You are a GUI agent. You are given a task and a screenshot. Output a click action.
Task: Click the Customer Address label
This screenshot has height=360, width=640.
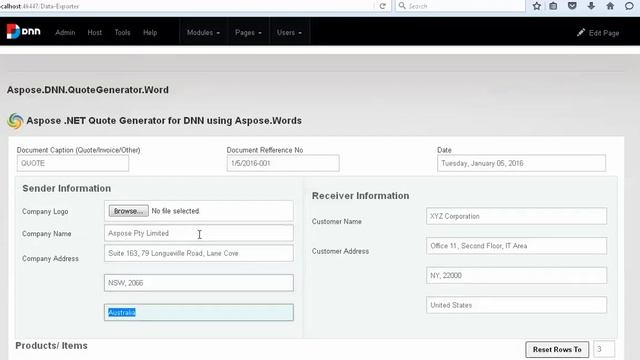(340, 251)
